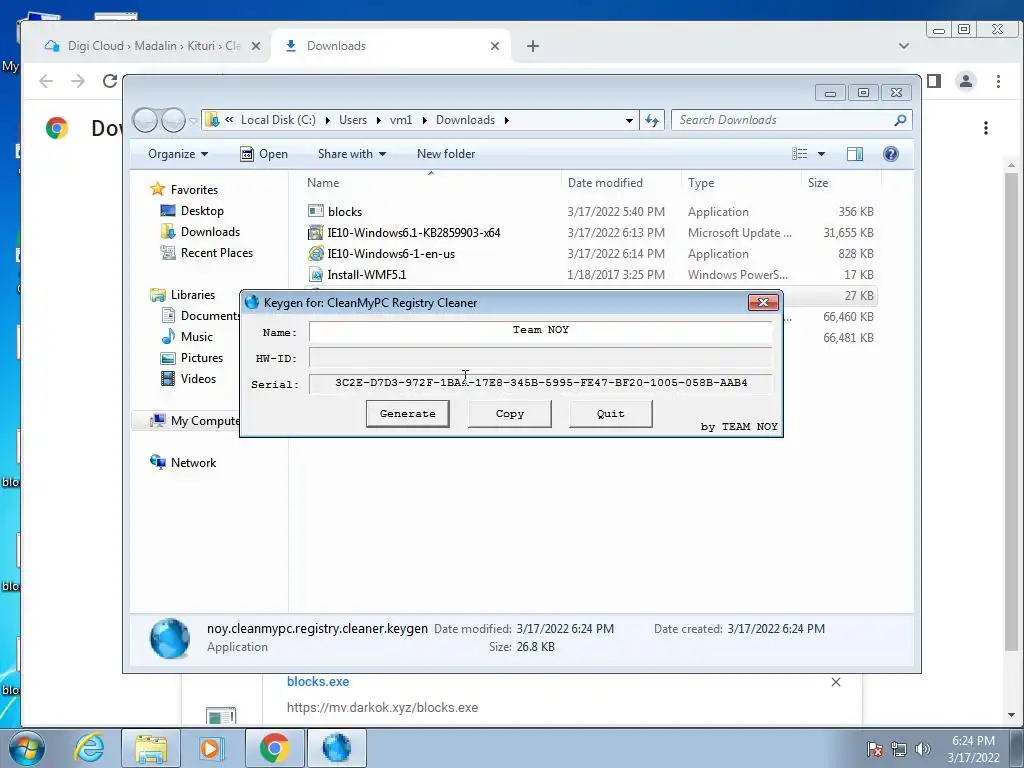The image size is (1024, 768).
Task: Close the CleanMyPC keygen dialog
Action: pyautogui.click(x=763, y=302)
